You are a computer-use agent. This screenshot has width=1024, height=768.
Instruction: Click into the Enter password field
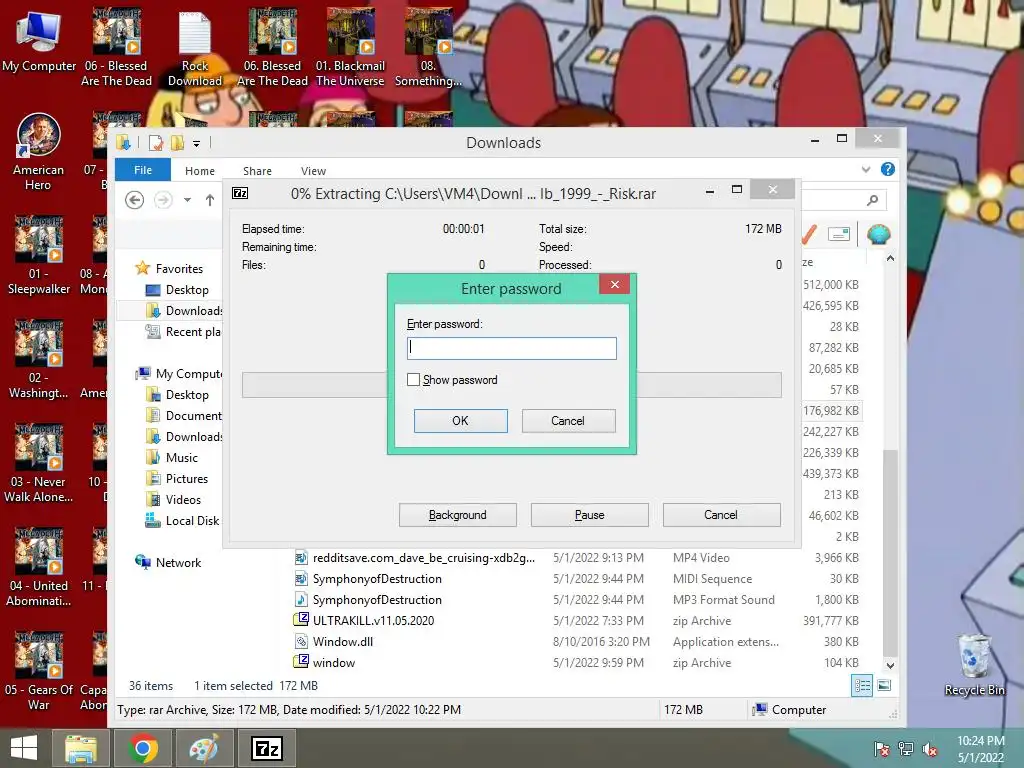pyautogui.click(x=511, y=348)
